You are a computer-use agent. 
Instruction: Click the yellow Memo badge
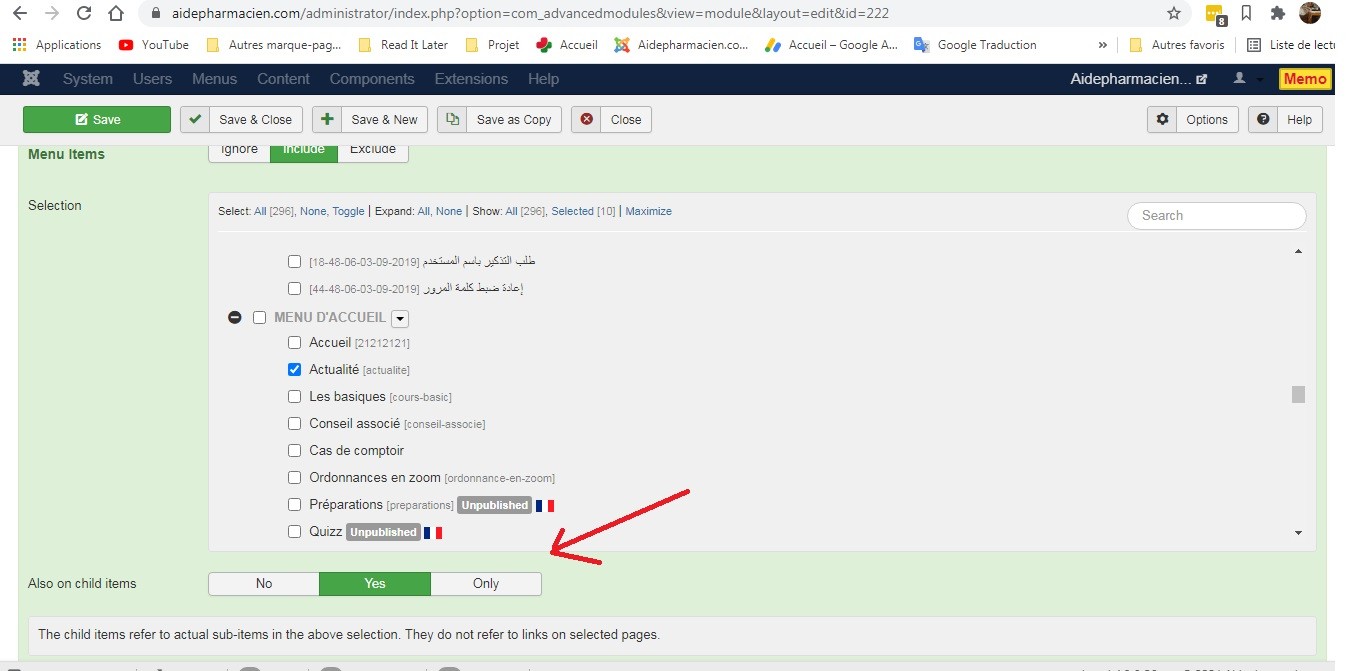1305,79
